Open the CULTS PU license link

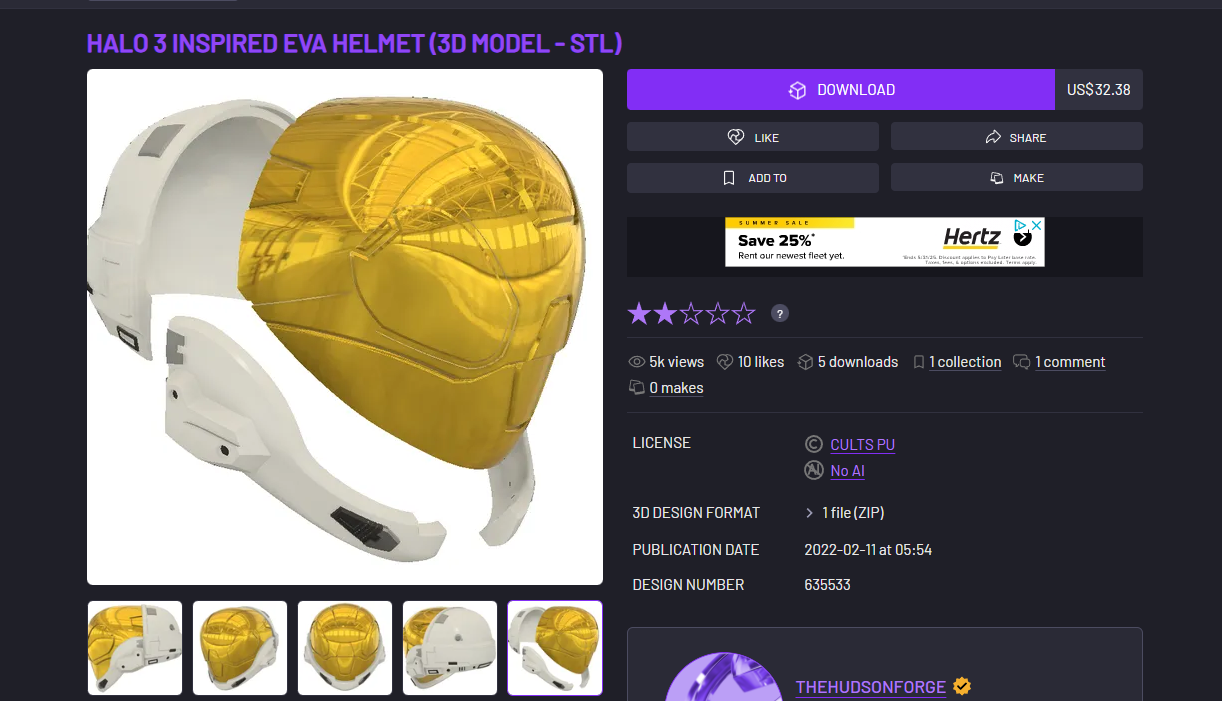pyautogui.click(x=862, y=445)
